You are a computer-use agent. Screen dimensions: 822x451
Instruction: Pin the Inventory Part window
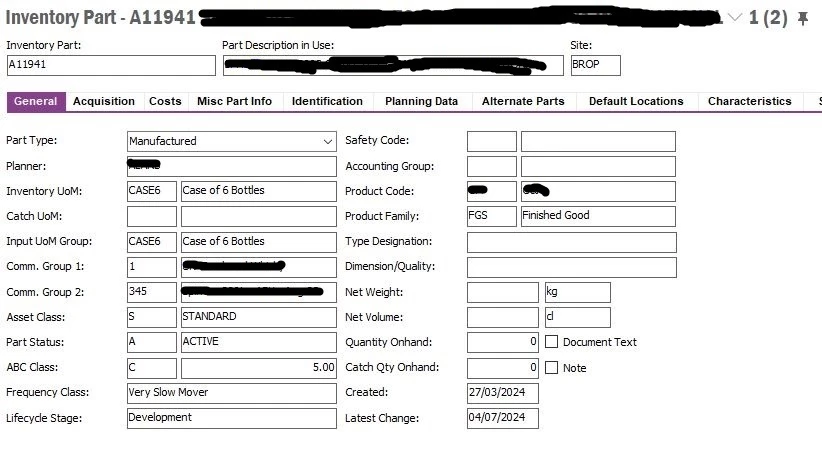(803, 18)
